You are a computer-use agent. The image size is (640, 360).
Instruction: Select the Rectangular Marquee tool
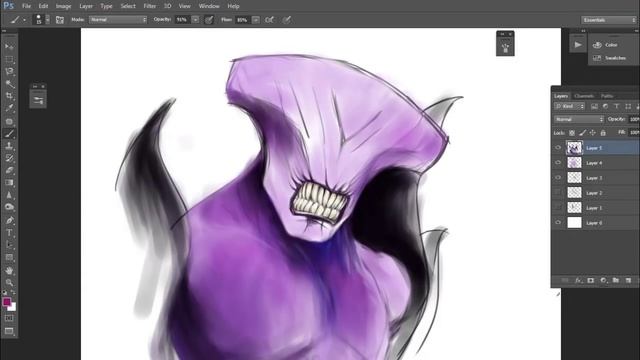coord(9,59)
